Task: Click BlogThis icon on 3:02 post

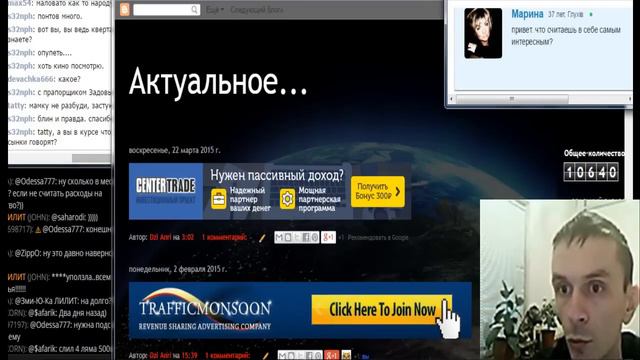Action: coord(288,237)
